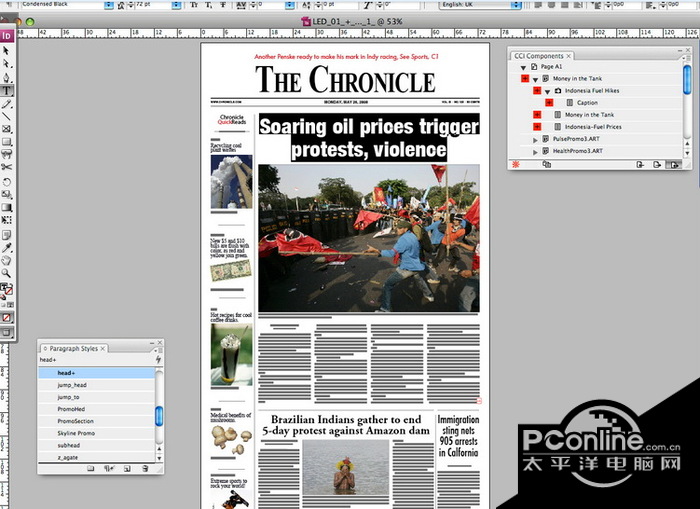Select the Indonesia-Fuel Prices item
This screenshot has height=509, width=700.
pyautogui.click(x=593, y=127)
